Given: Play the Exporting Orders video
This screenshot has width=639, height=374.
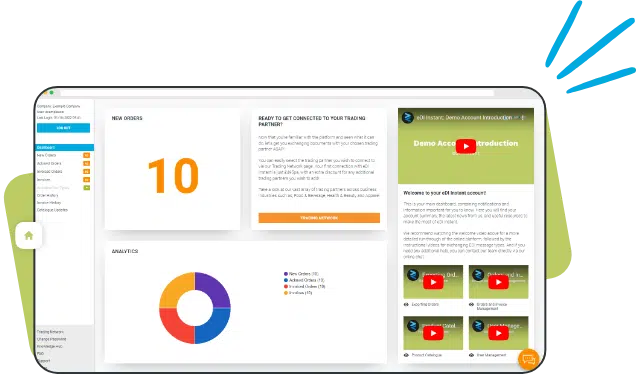Looking at the screenshot, I should click(x=433, y=282).
